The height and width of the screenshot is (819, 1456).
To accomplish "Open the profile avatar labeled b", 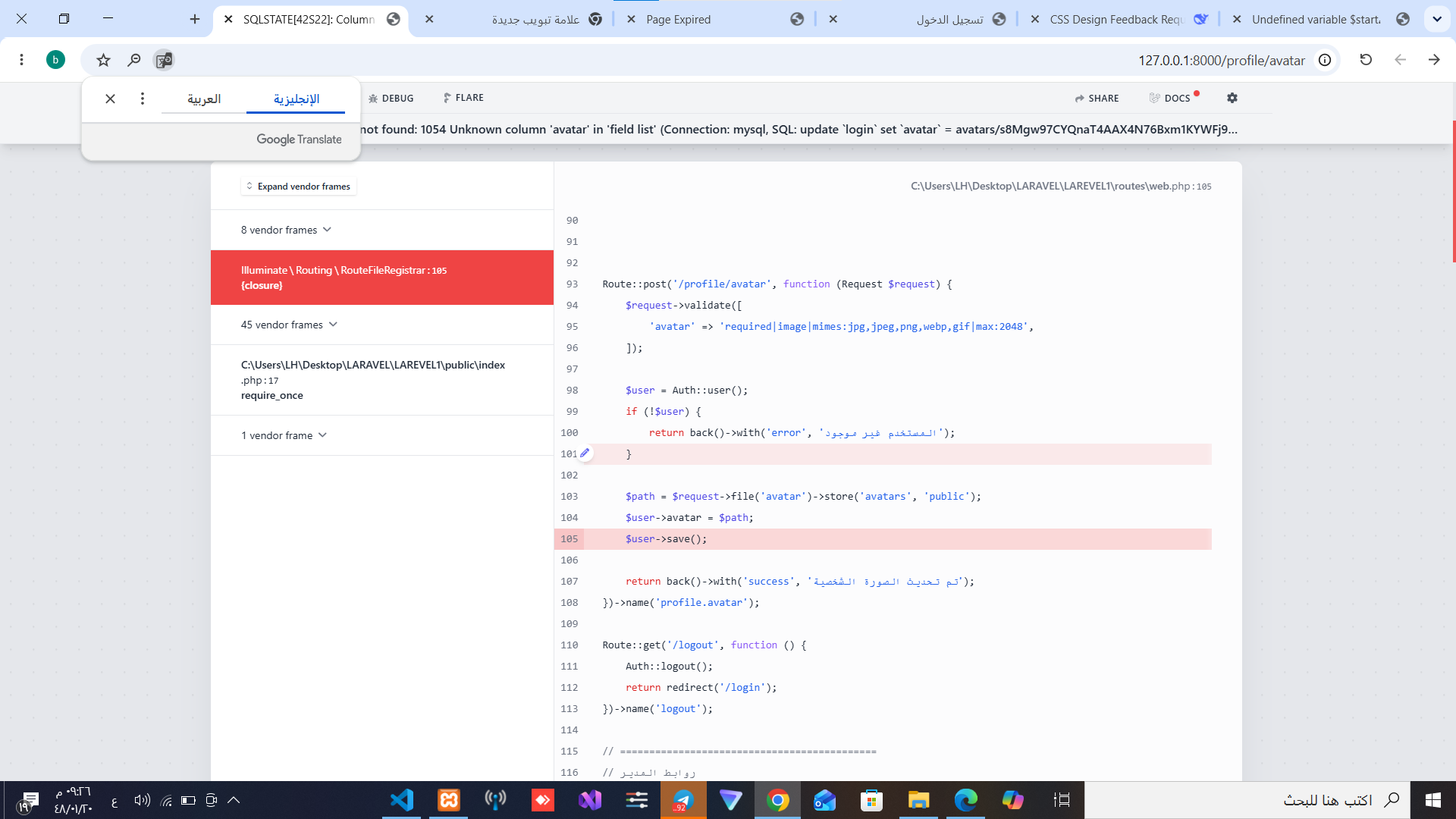I will click(x=55, y=59).
